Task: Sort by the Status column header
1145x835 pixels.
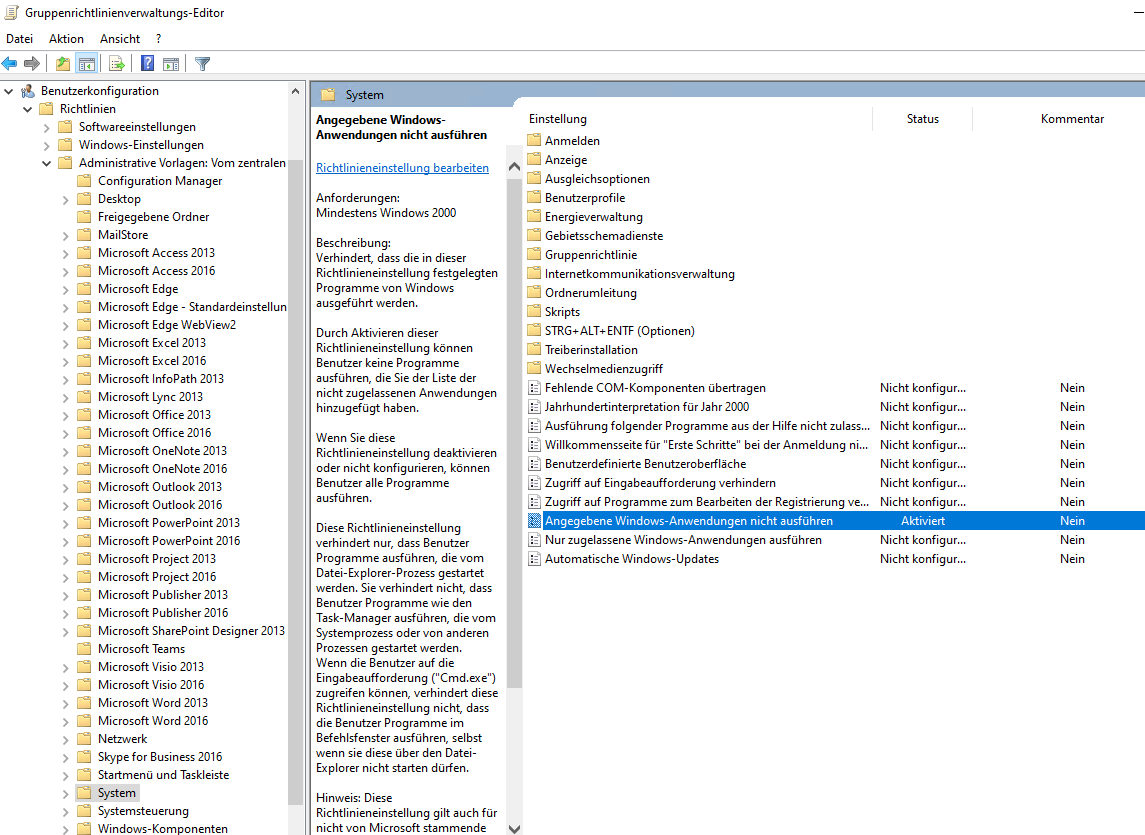Action: pyautogui.click(x=922, y=119)
